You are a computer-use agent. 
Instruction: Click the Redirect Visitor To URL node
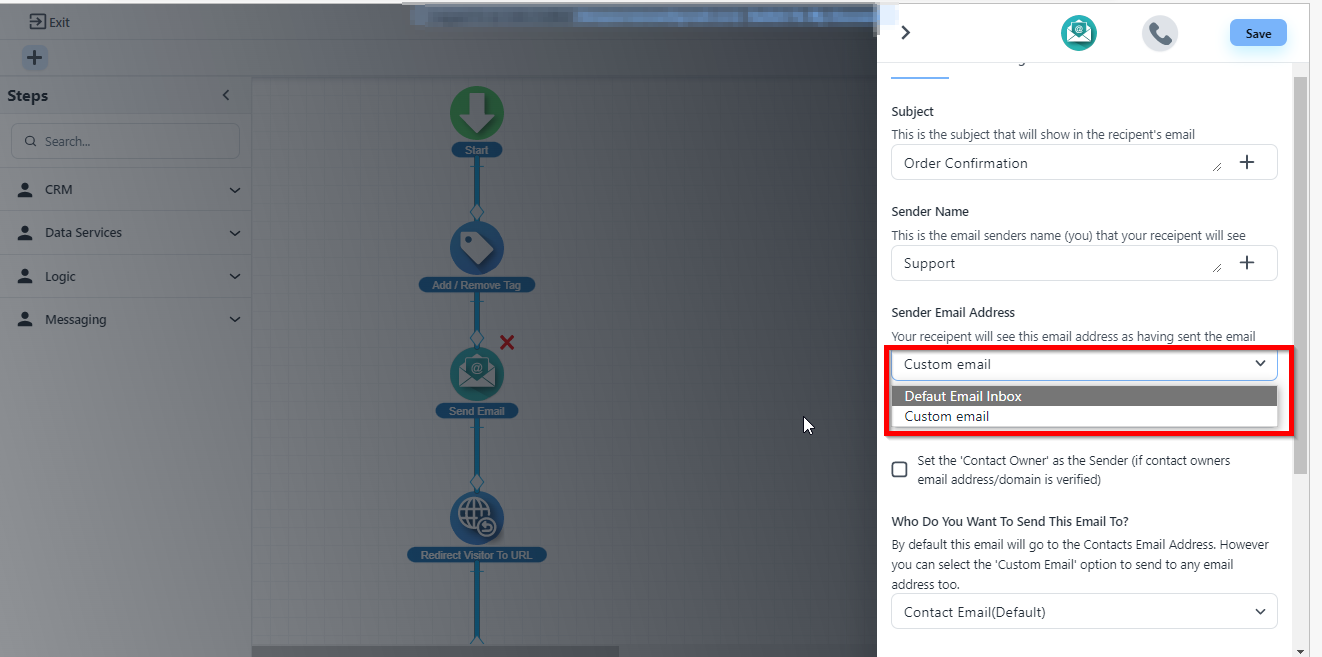[x=477, y=518]
